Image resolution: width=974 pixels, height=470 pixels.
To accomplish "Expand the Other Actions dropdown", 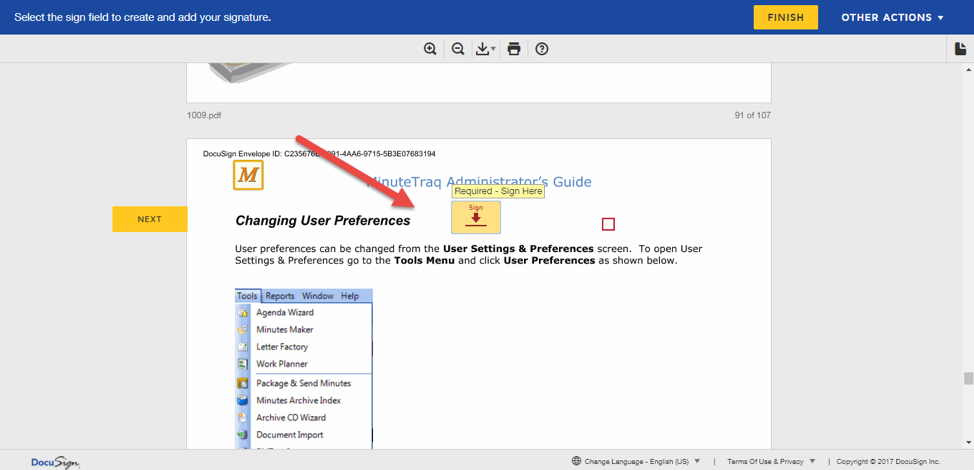I will [x=892, y=17].
